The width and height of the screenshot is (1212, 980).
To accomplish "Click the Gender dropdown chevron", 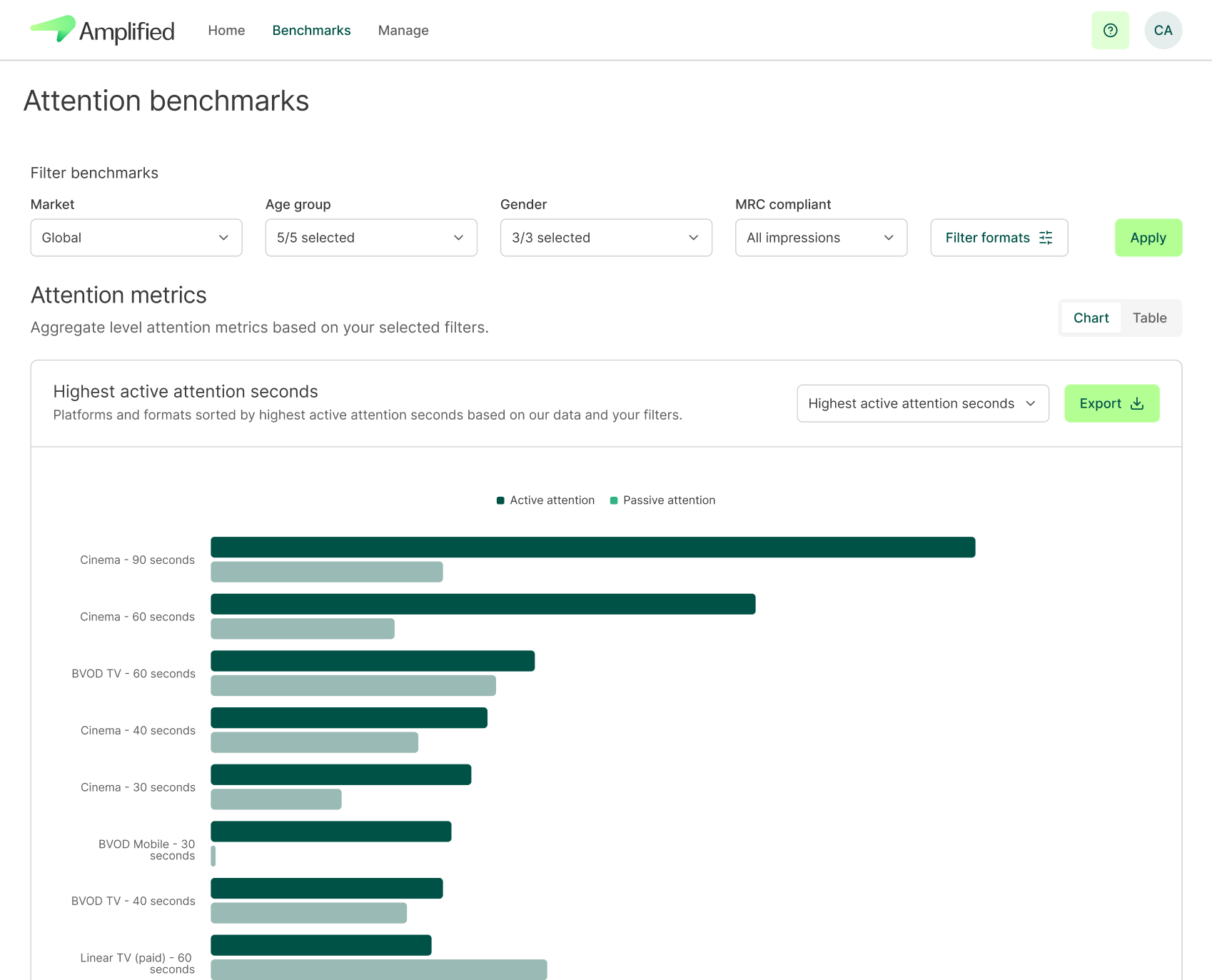I will coord(693,238).
